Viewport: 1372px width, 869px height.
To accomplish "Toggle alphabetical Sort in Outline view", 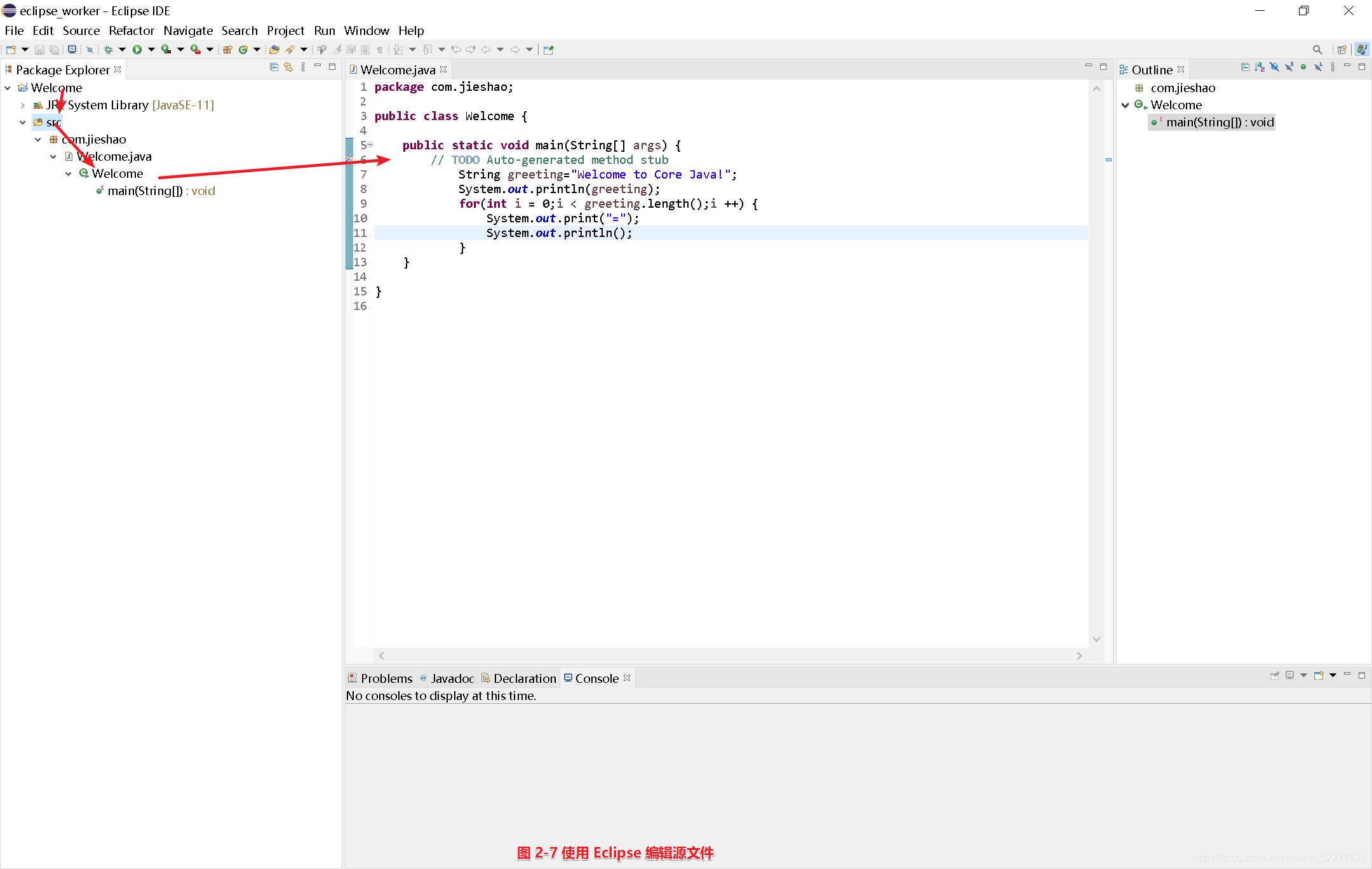I will (x=1260, y=67).
